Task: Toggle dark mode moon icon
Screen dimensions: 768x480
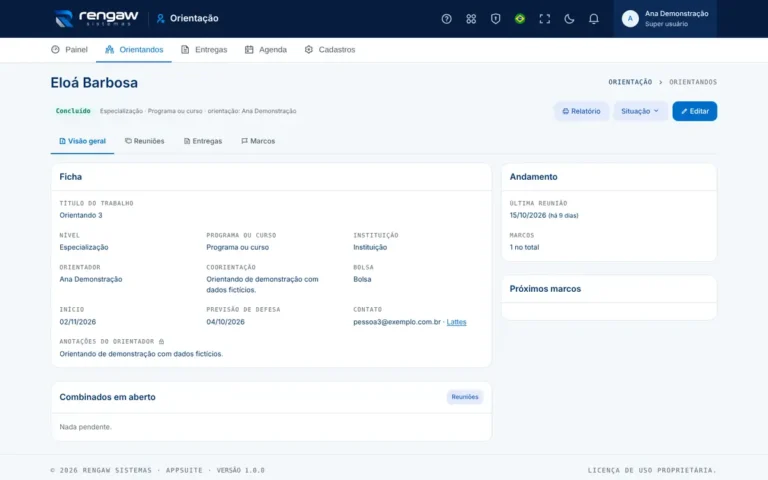Action: coord(569,19)
